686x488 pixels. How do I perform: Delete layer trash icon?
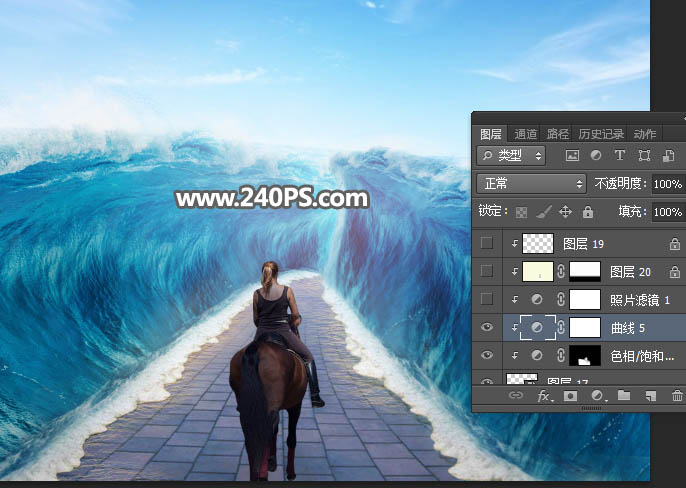coord(677,396)
